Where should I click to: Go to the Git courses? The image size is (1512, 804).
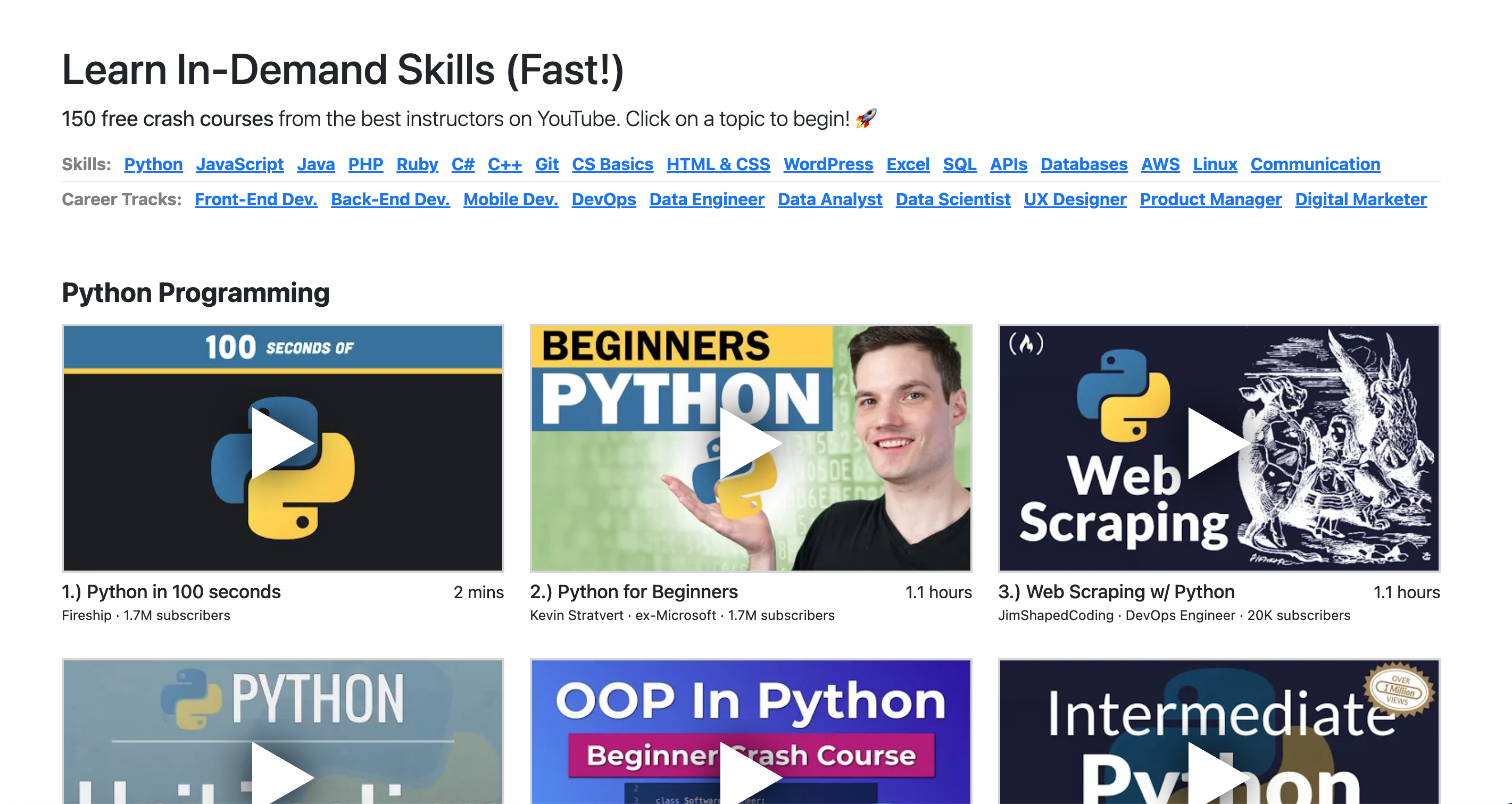(547, 164)
